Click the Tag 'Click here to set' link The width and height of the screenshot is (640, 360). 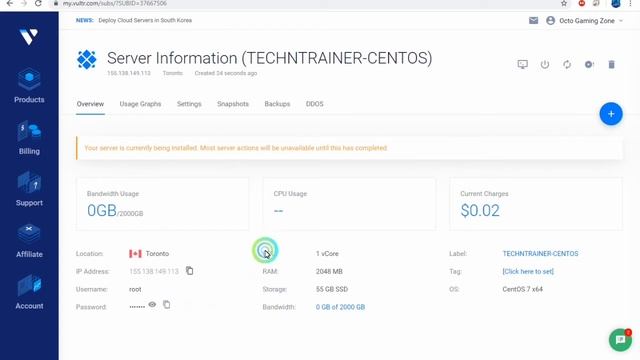(x=528, y=271)
